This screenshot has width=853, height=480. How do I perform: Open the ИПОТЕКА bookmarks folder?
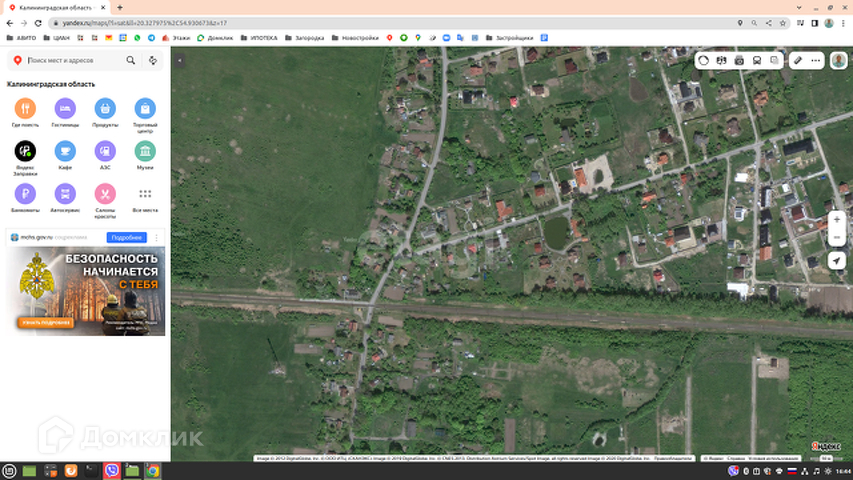point(259,38)
